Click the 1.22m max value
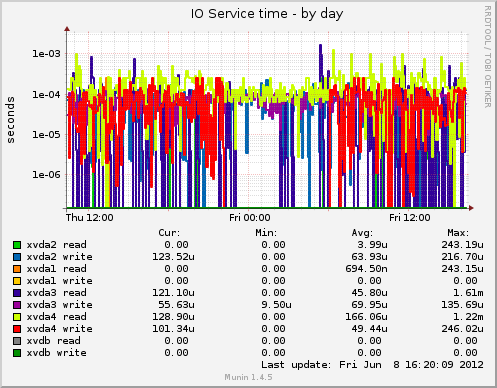 [x=468, y=317]
